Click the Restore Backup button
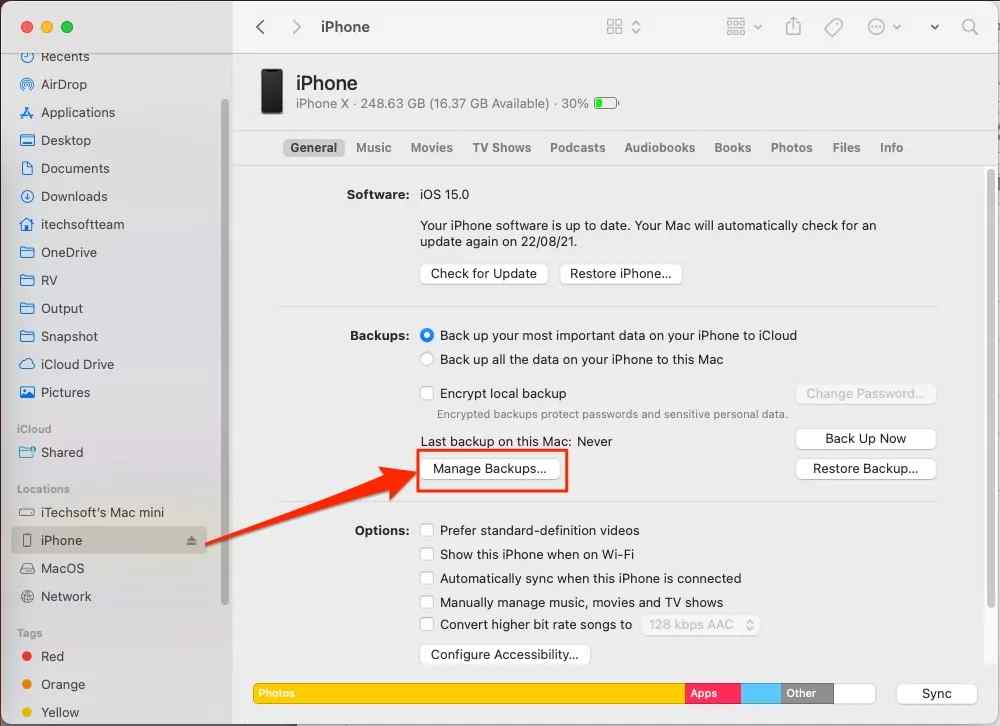The image size is (1000, 726). (865, 469)
